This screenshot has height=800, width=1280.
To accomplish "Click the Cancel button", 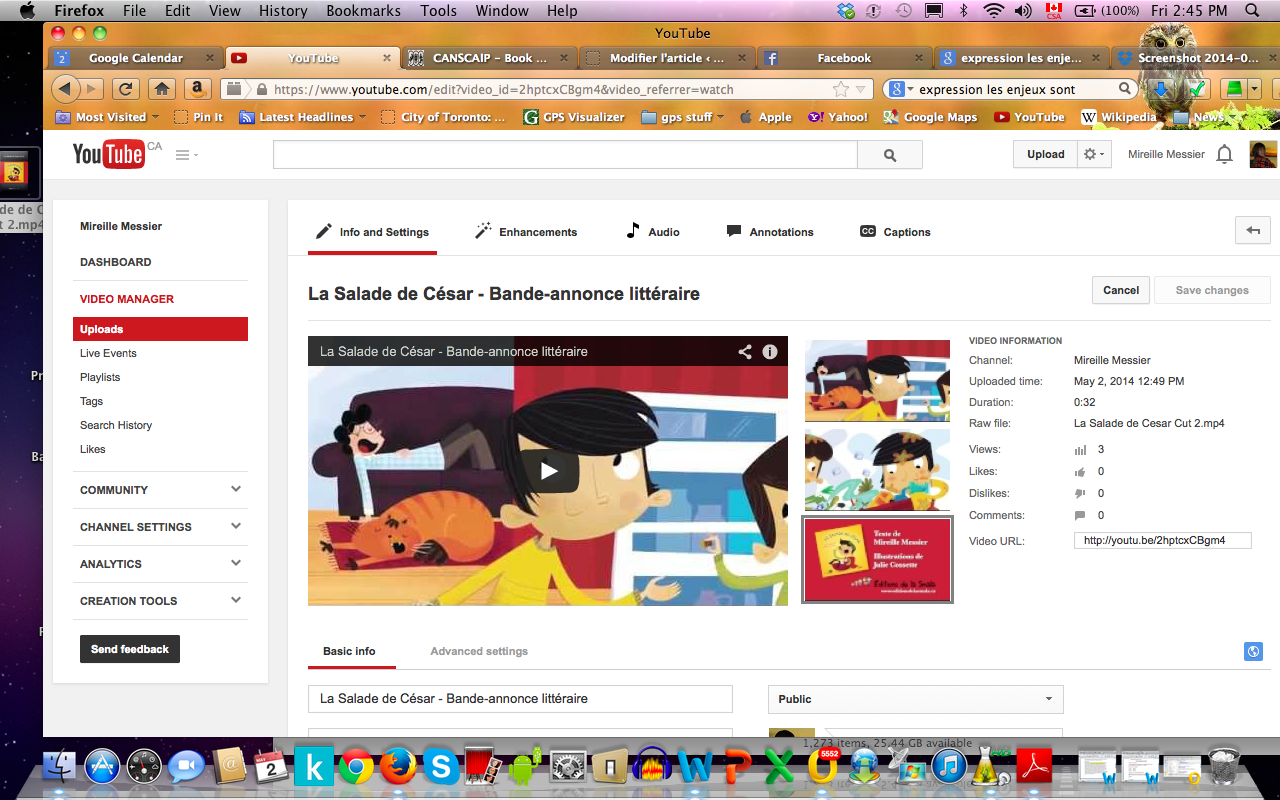I will pyautogui.click(x=1120, y=290).
